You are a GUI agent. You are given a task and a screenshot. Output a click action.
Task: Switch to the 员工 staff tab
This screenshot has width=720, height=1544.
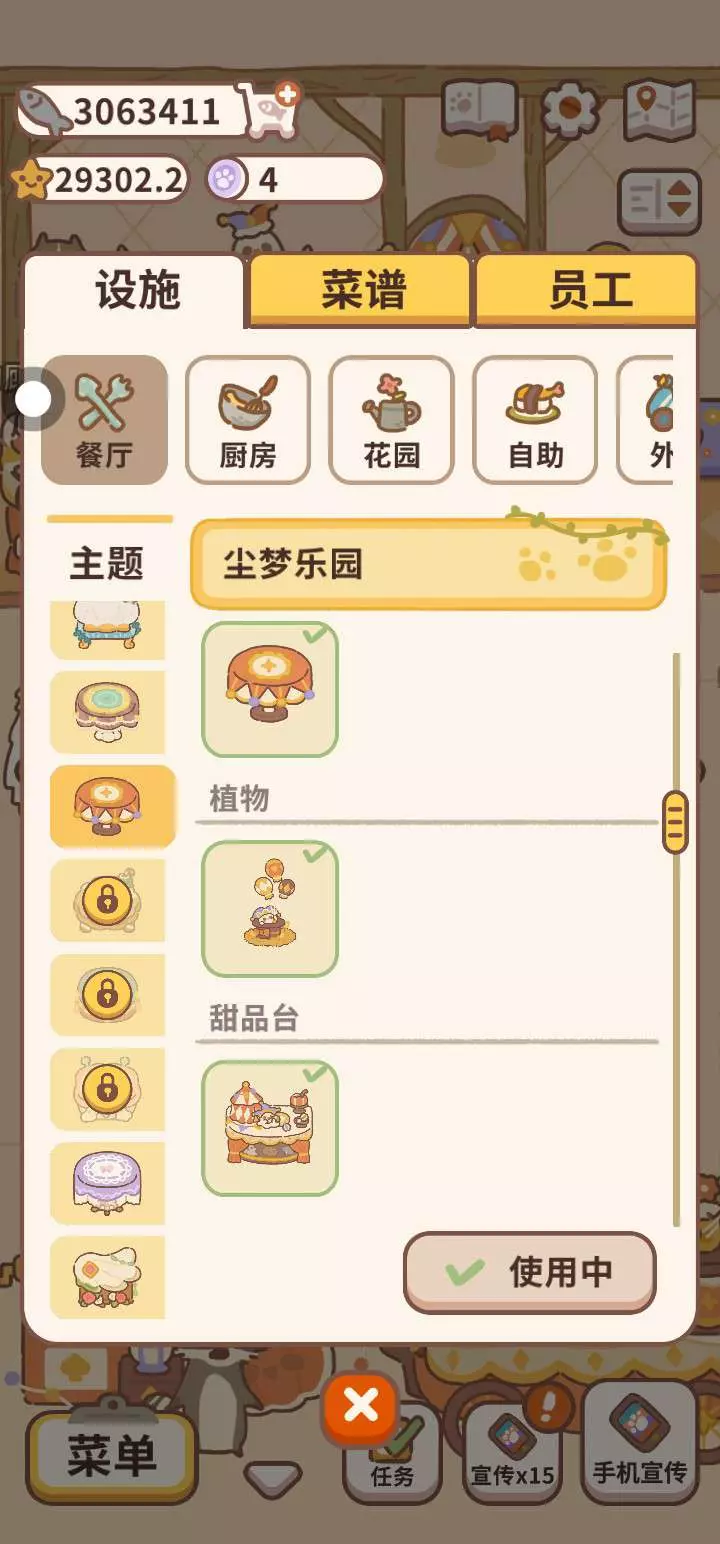tap(587, 290)
